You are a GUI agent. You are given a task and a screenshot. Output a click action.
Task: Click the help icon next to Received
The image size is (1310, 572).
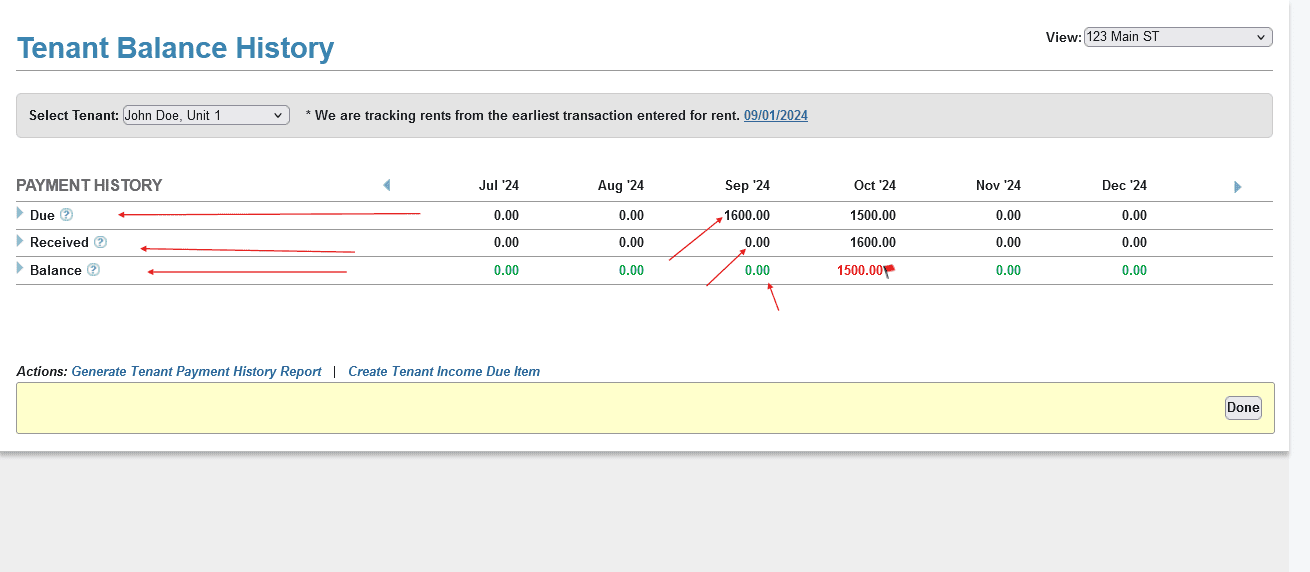(x=100, y=242)
